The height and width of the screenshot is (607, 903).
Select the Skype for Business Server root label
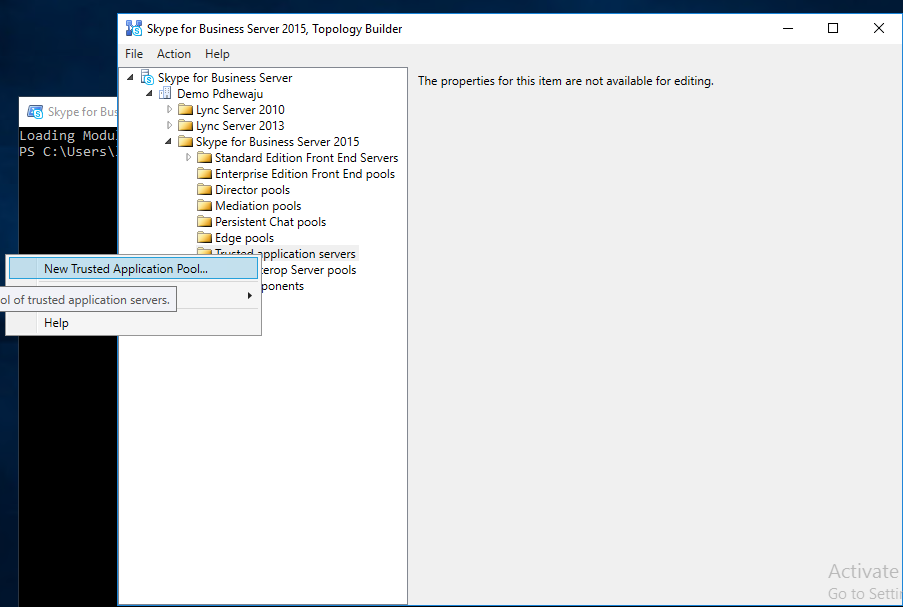[225, 78]
